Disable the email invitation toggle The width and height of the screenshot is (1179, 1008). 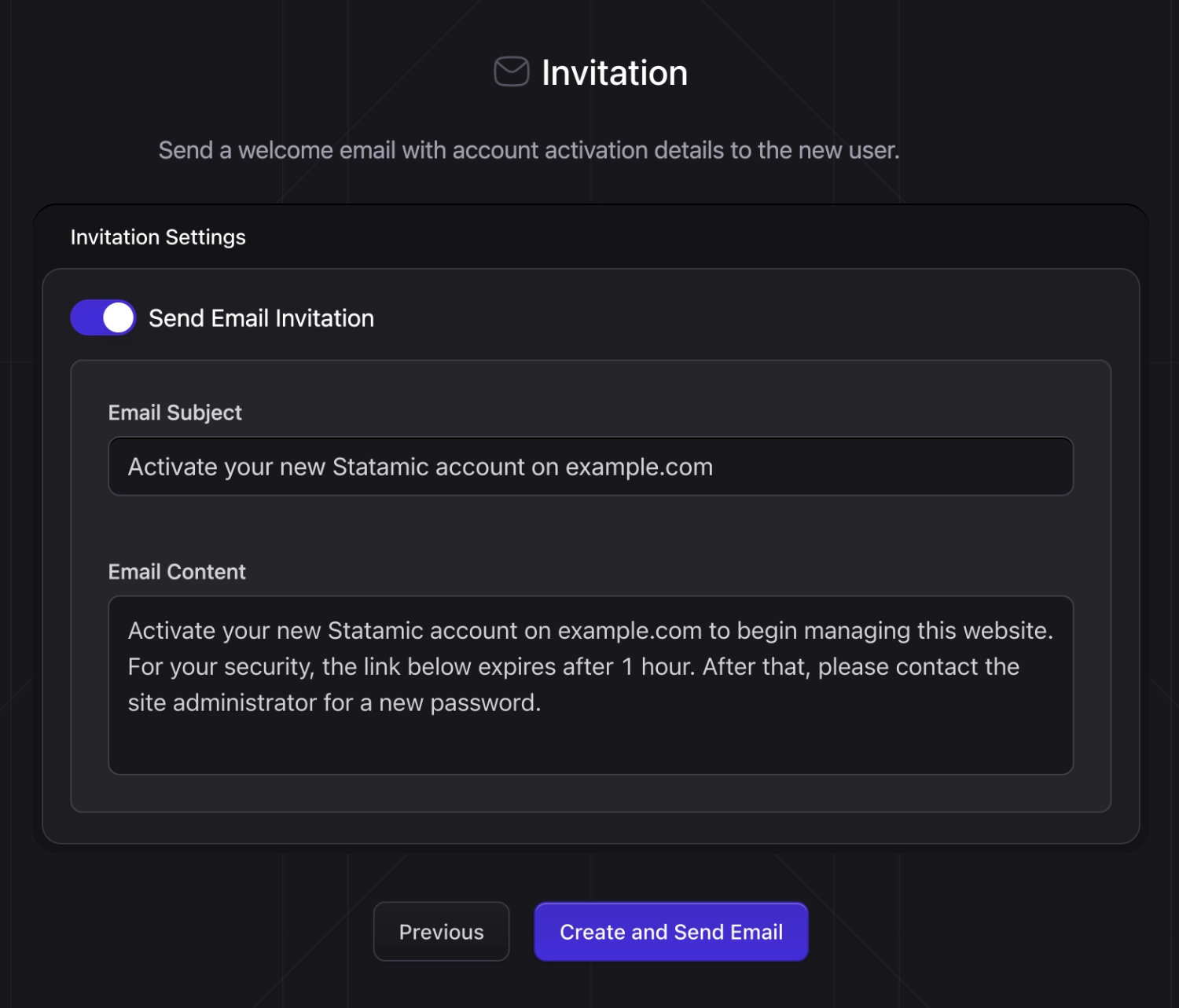coord(102,317)
